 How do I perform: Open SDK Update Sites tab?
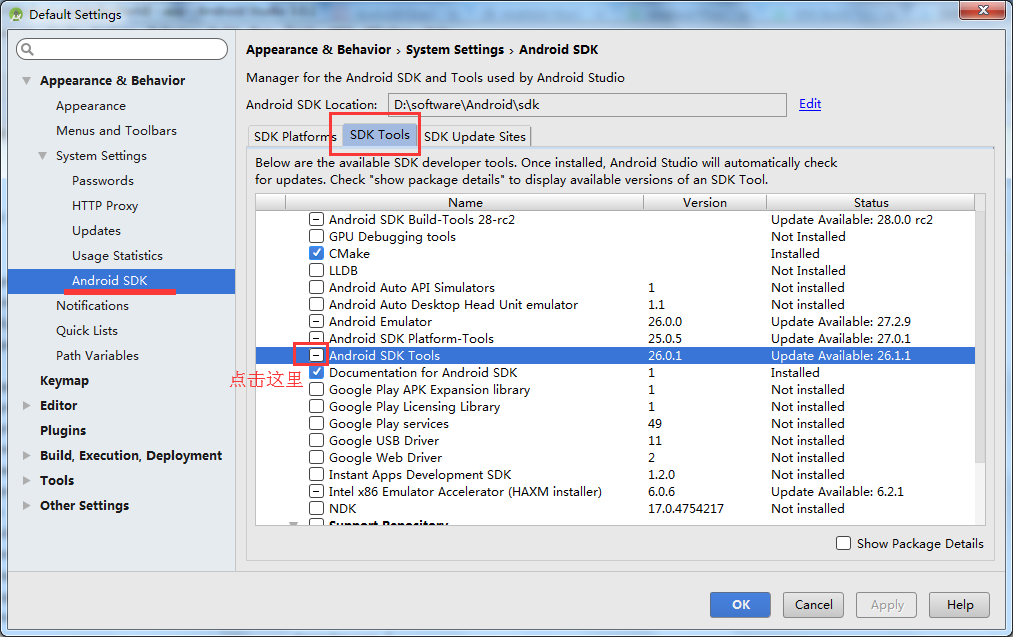pyautogui.click(x=475, y=136)
